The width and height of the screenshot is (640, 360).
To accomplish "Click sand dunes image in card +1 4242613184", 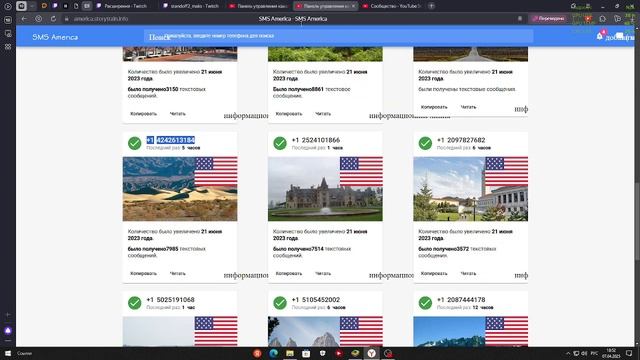I will pyautogui.click(x=180, y=189).
